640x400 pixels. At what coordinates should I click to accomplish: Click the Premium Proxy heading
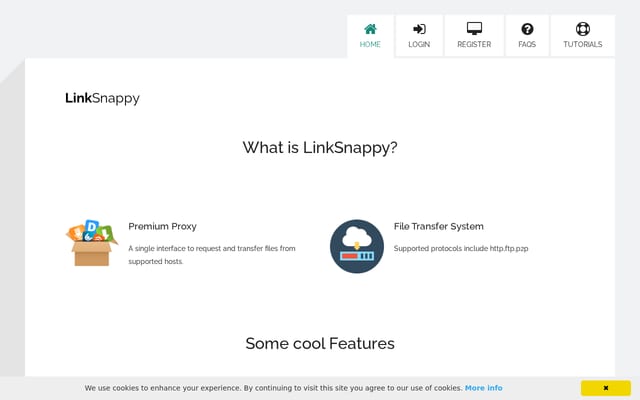[x=162, y=226]
